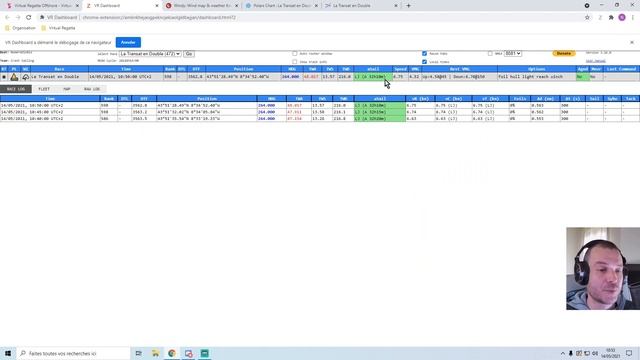Open the link under the version number

point(596,61)
